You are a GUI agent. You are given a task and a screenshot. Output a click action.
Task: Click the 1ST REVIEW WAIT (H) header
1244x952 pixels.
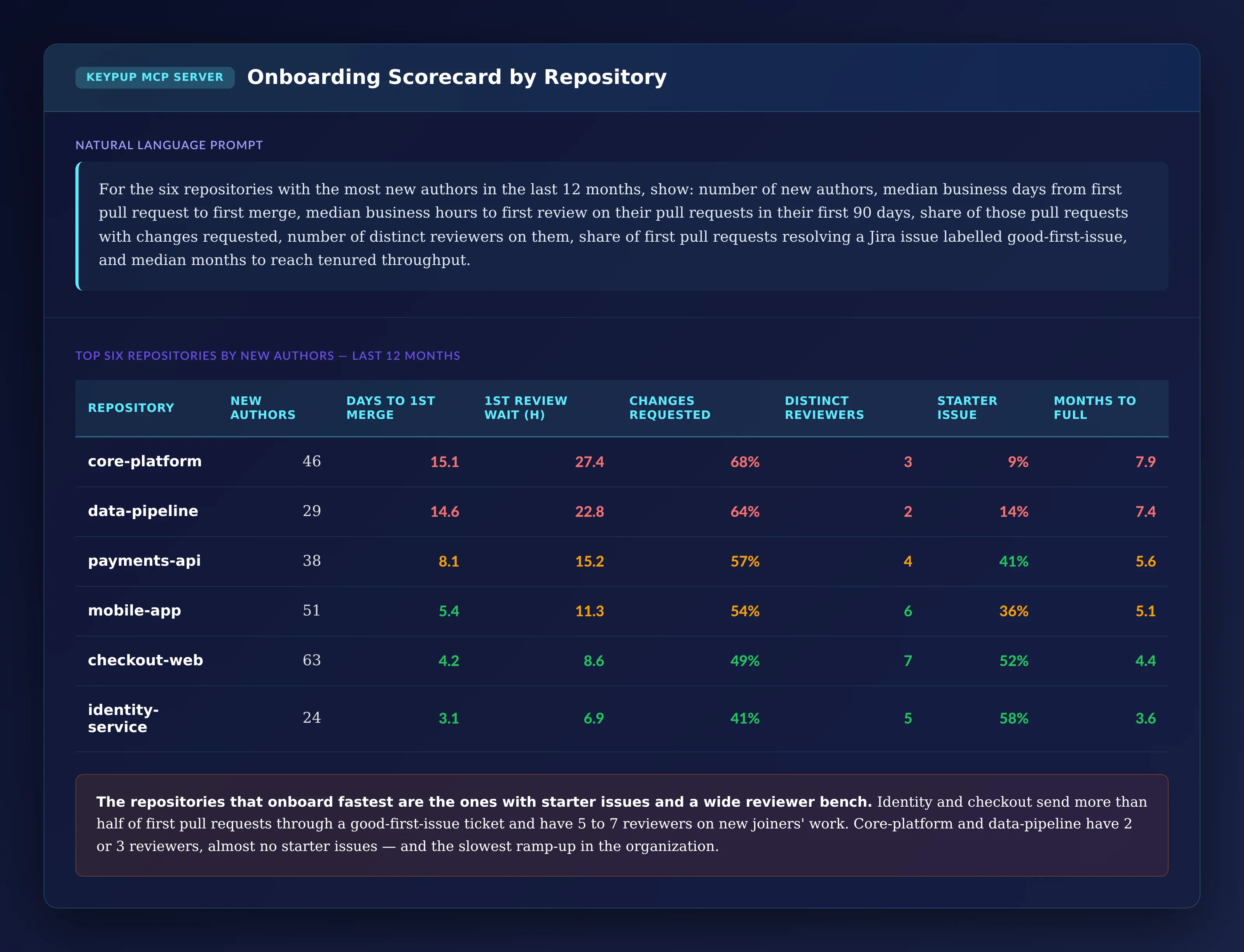526,408
